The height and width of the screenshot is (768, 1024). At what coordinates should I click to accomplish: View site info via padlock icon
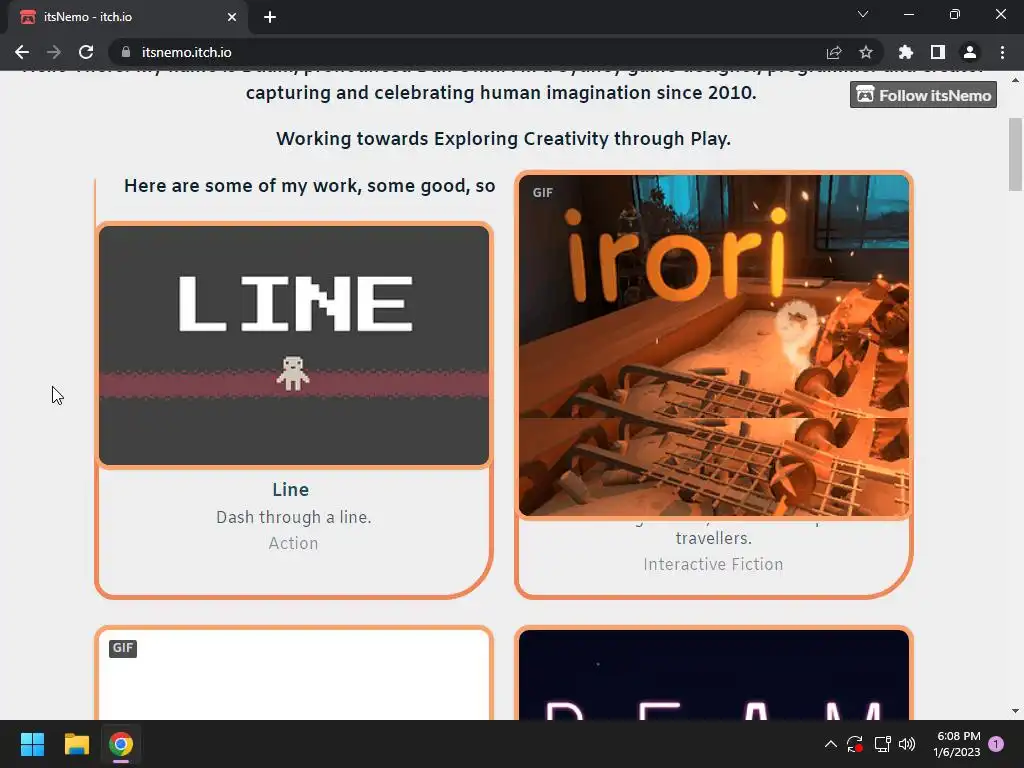126,52
